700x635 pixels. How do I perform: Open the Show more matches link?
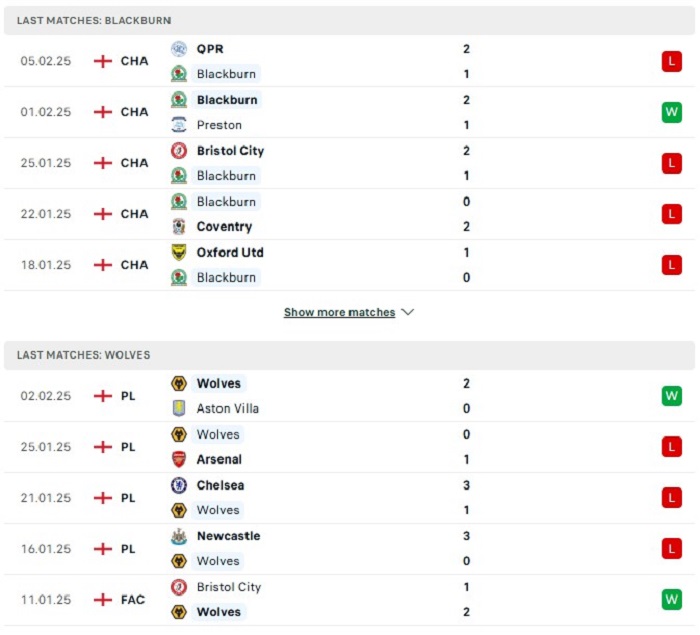click(x=339, y=312)
